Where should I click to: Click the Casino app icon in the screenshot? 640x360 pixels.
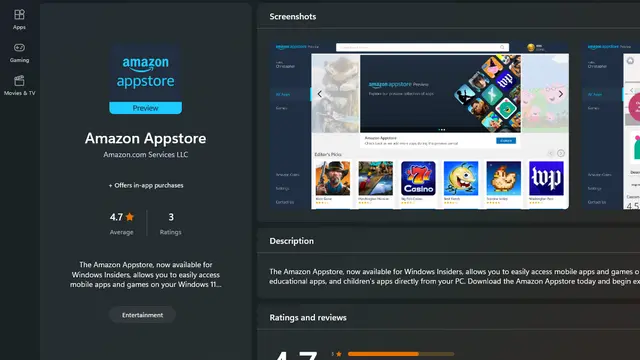tap(418, 178)
